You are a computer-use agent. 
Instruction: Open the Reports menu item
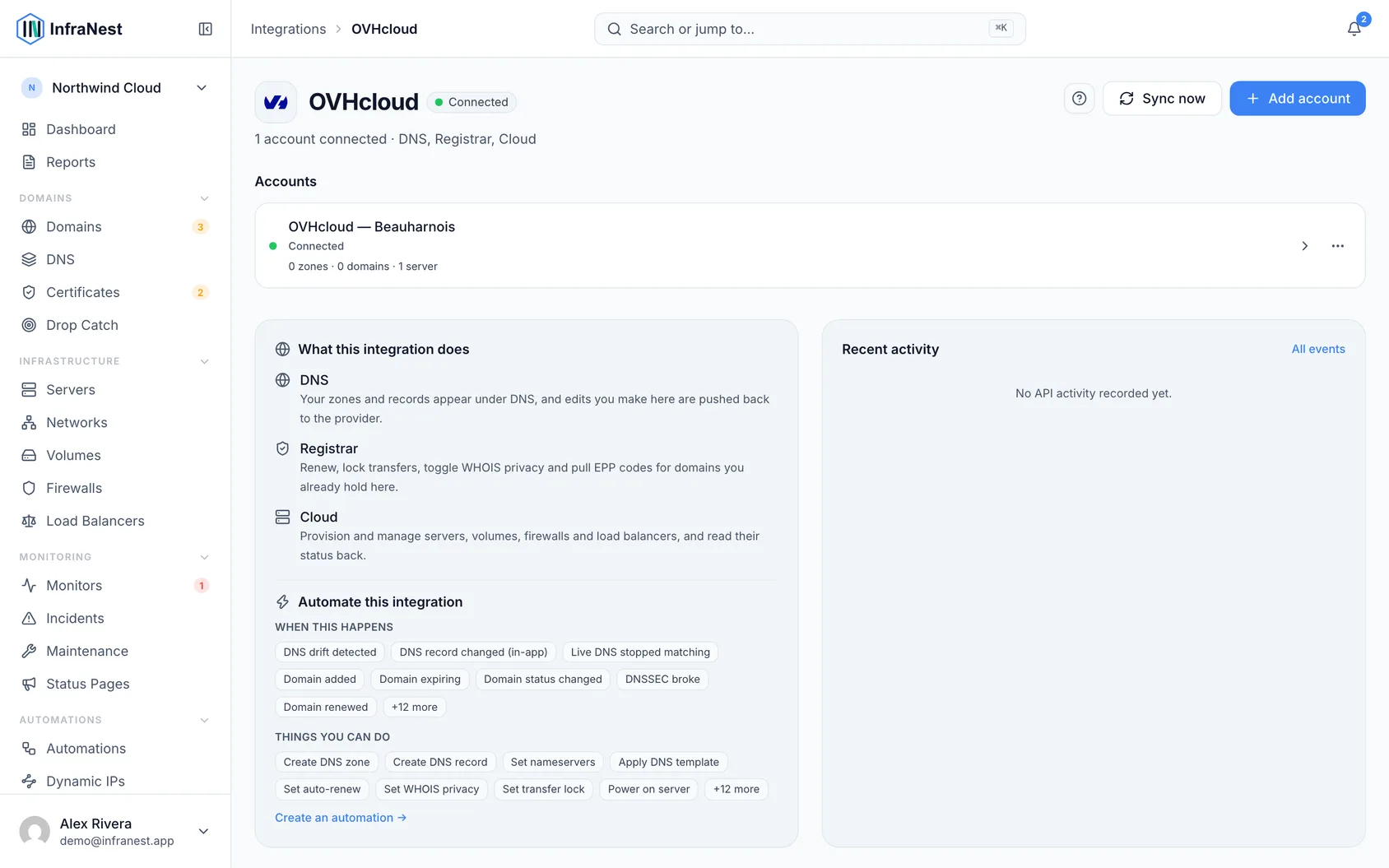115,162
